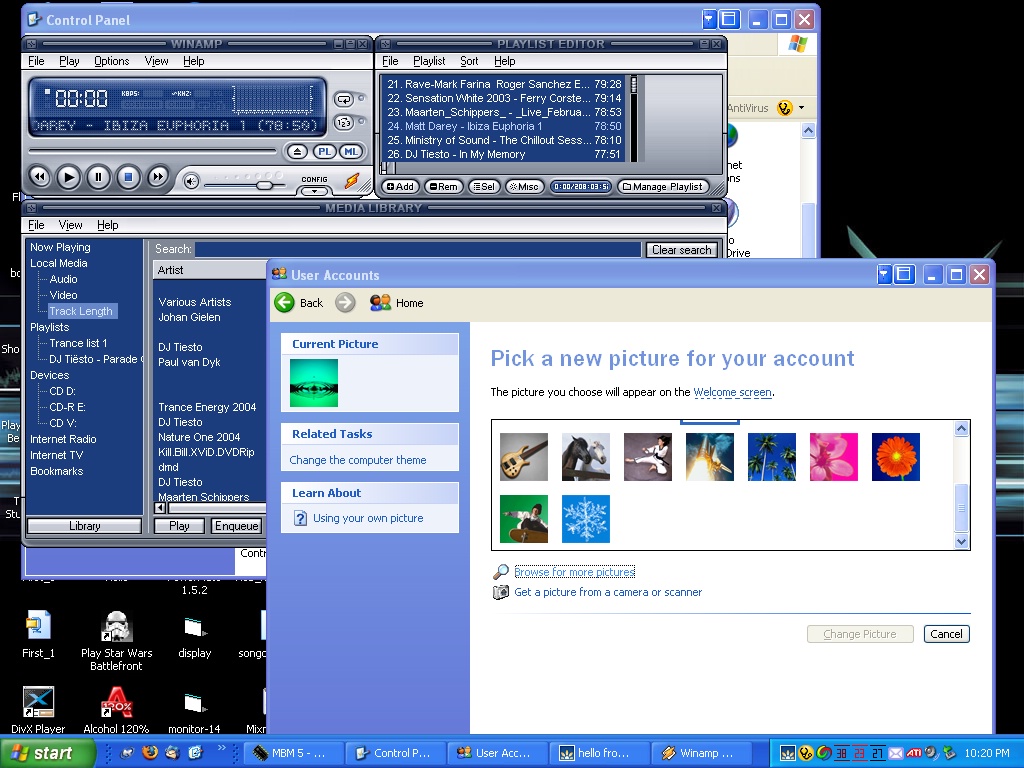Click Winamp previous track button

[39, 177]
